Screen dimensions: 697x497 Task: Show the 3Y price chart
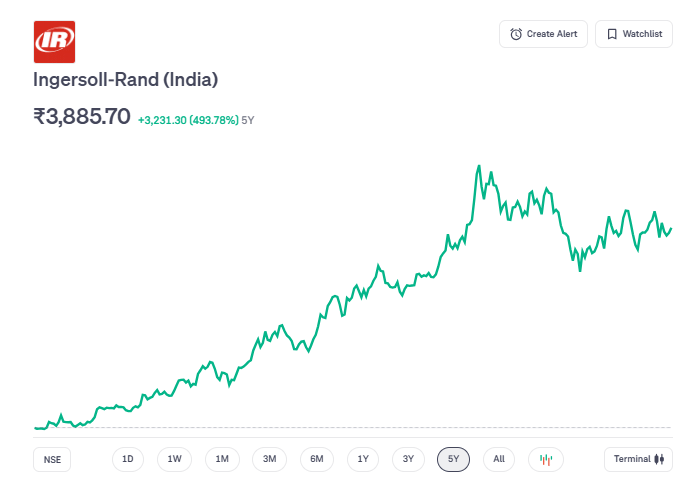coord(408,459)
